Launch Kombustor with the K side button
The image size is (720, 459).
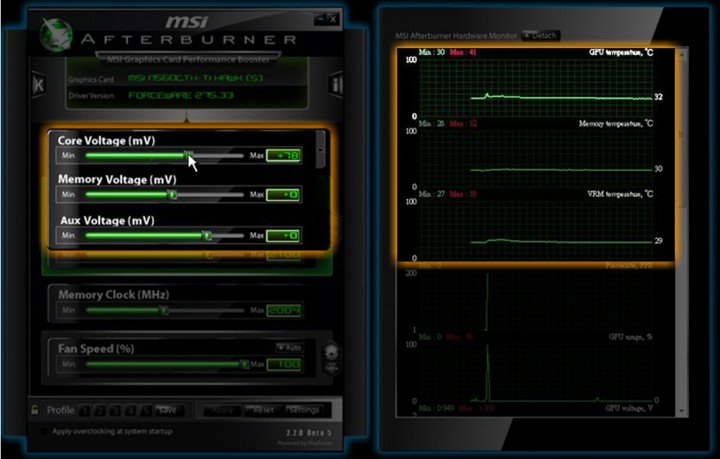(39, 84)
